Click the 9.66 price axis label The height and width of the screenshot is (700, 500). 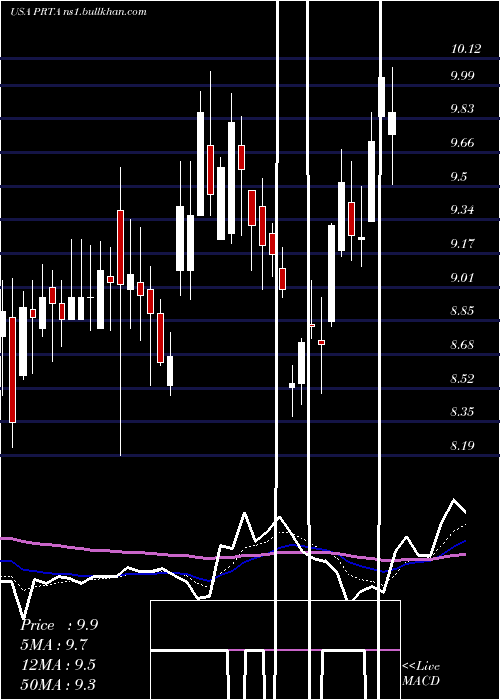(x=462, y=143)
